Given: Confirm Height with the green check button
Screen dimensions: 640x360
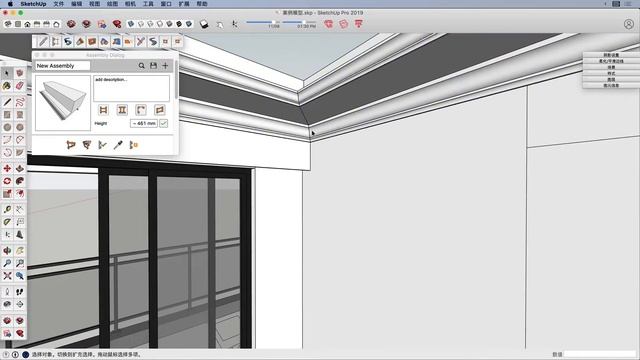Looking at the screenshot, I should click(163, 123).
